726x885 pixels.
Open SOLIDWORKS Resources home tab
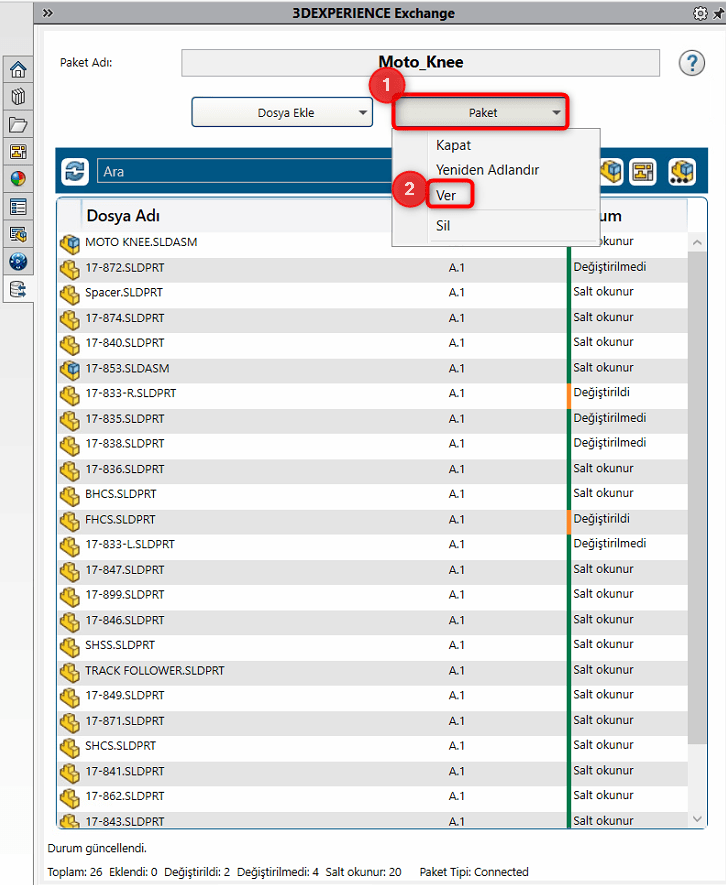[x=18, y=70]
